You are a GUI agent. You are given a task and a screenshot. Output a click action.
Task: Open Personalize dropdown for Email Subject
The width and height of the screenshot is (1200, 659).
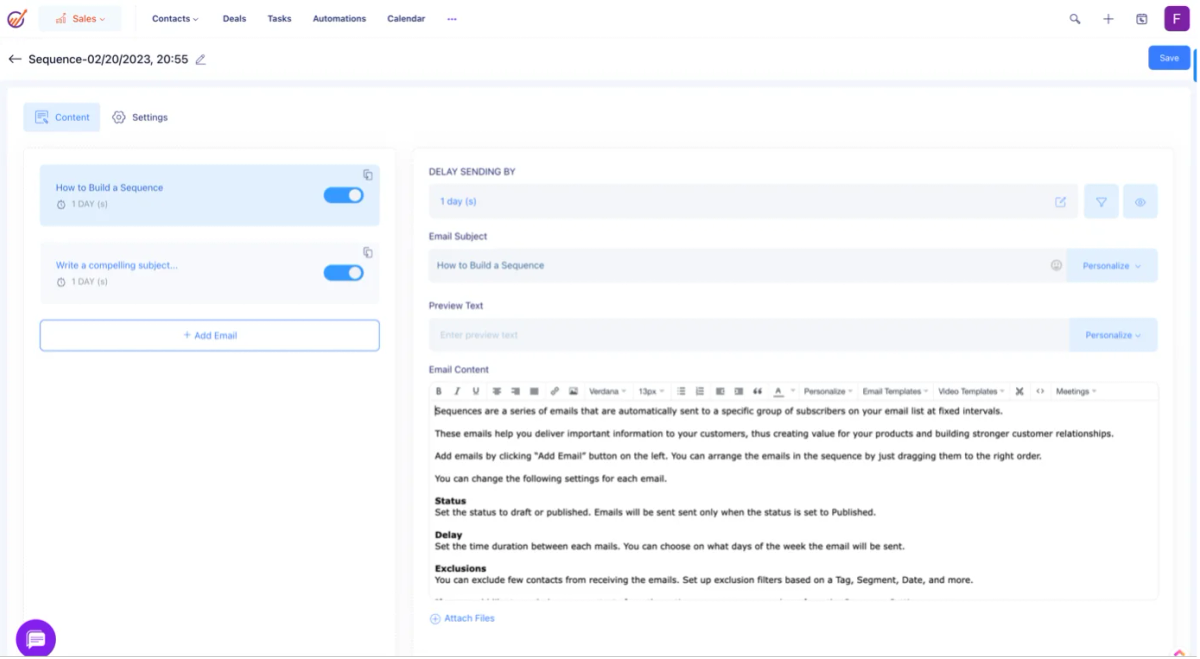pyautogui.click(x=1112, y=266)
